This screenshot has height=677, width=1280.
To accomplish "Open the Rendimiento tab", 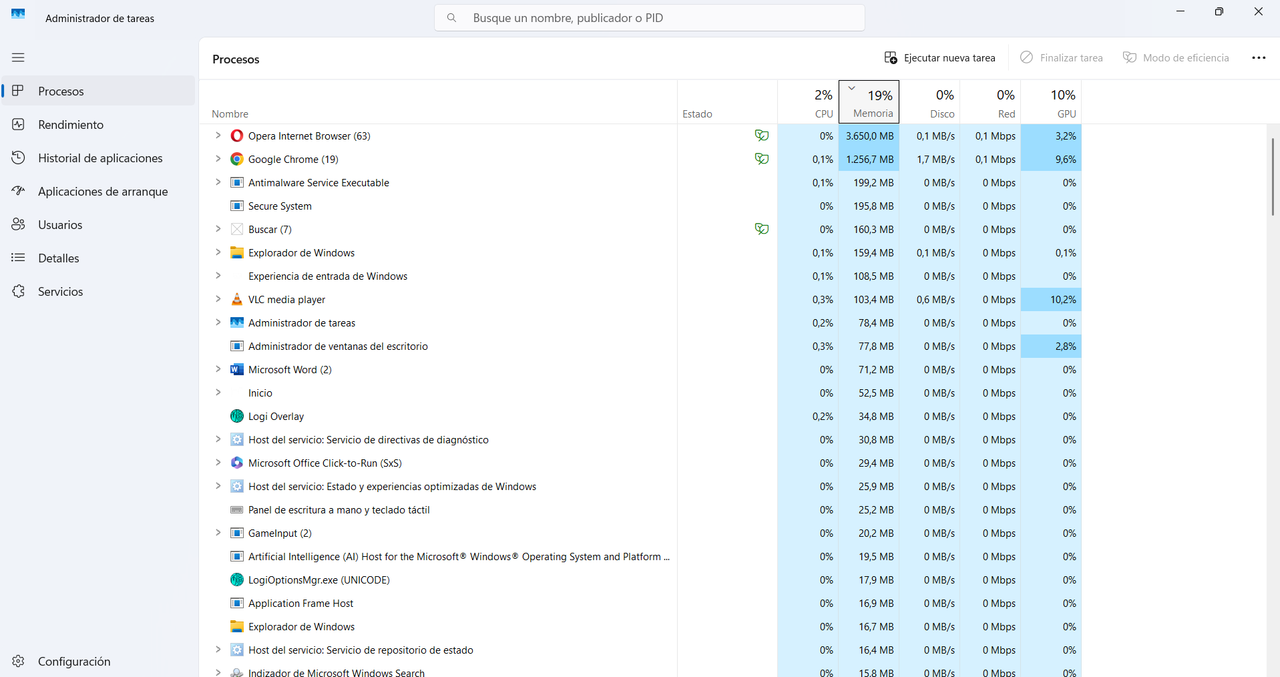I will [98, 124].
